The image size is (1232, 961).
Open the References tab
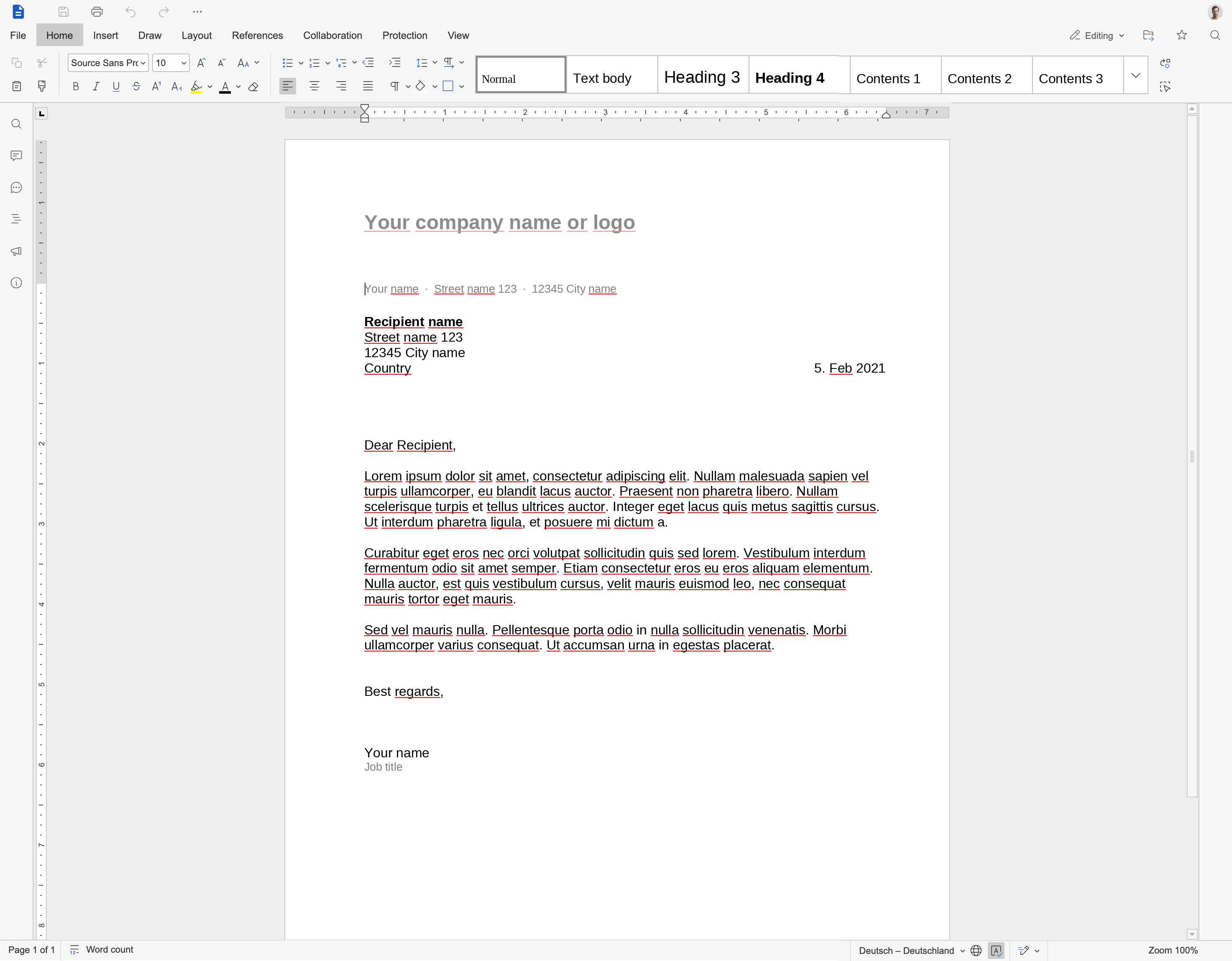tap(257, 36)
